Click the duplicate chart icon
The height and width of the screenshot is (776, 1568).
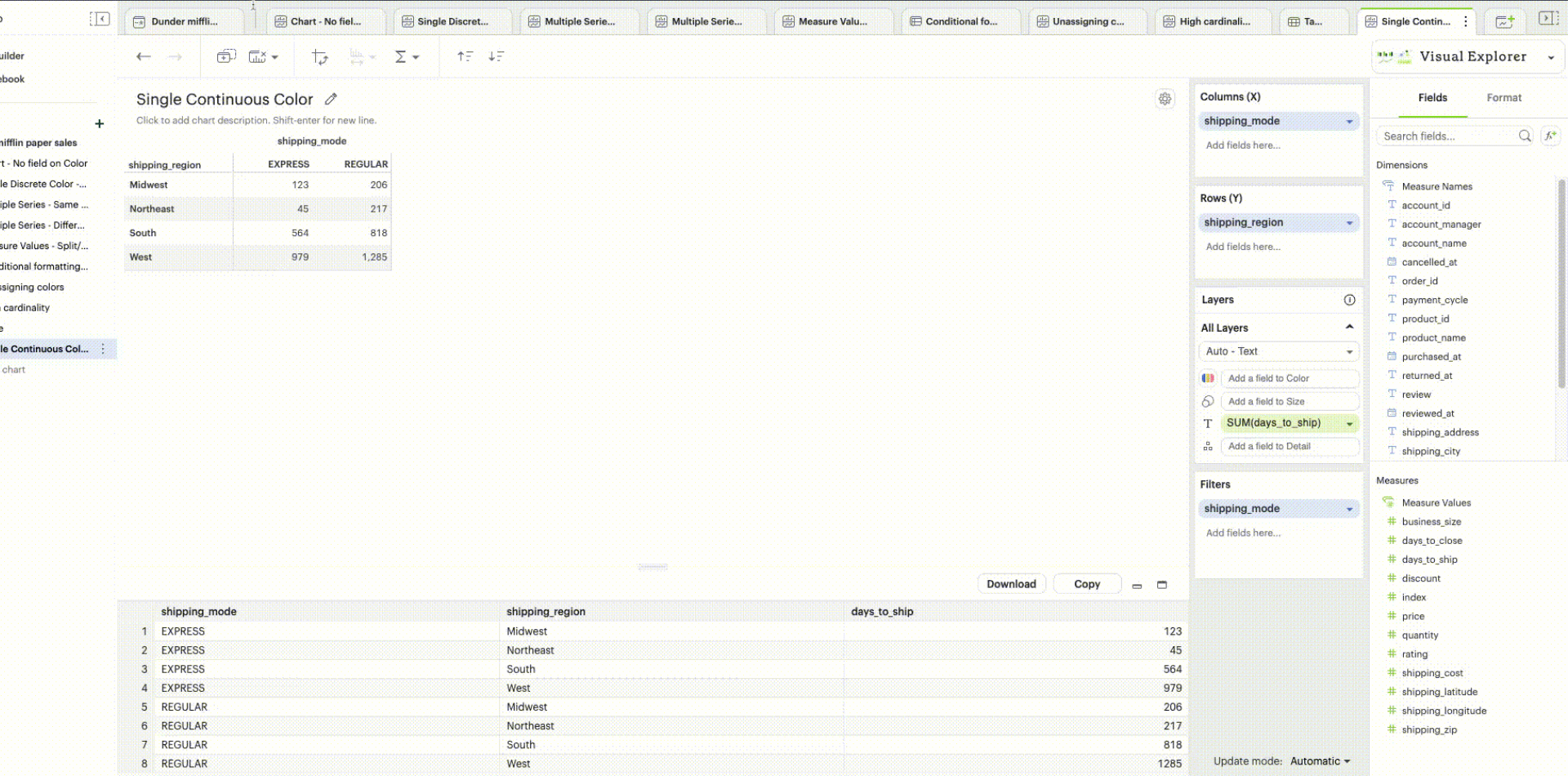click(225, 56)
